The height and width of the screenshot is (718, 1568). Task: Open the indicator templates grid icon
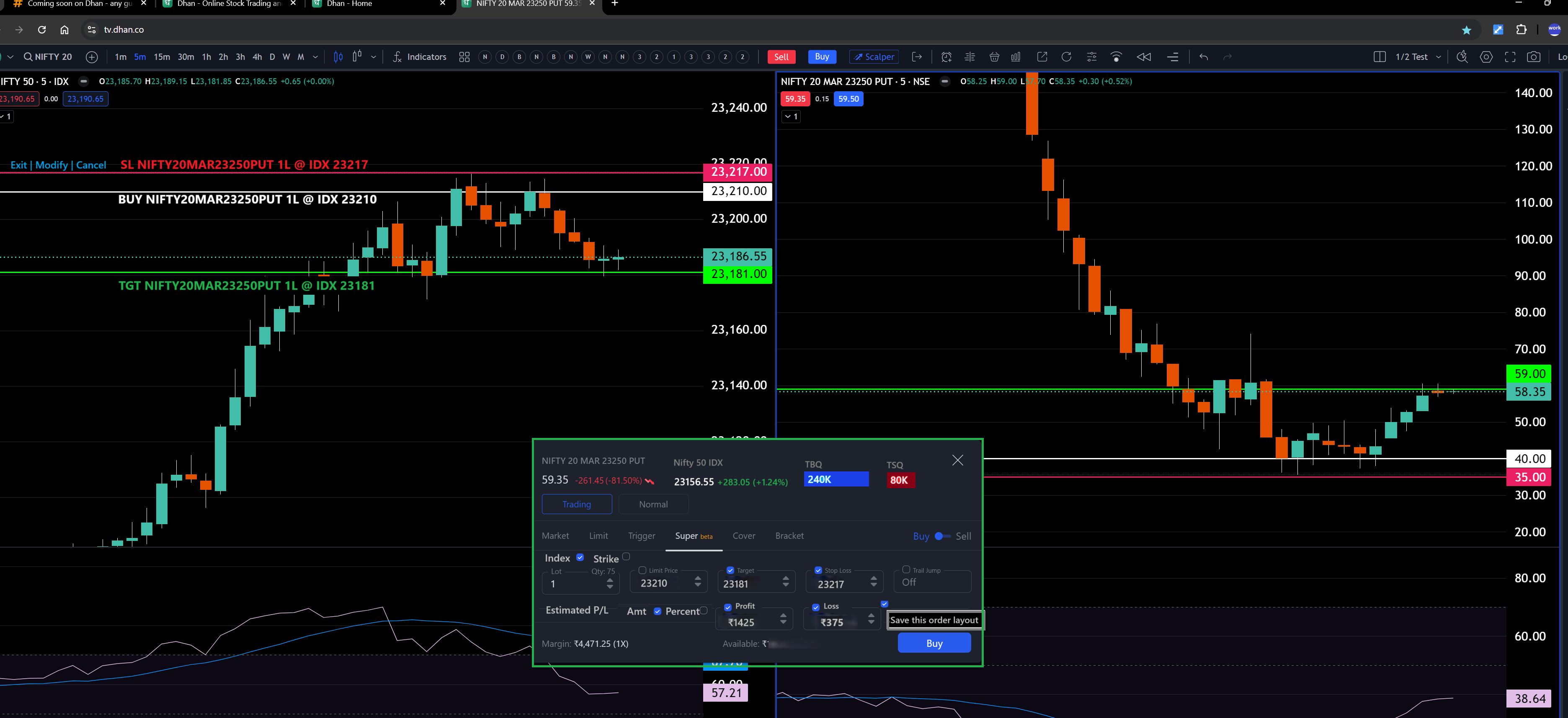[464, 57]
